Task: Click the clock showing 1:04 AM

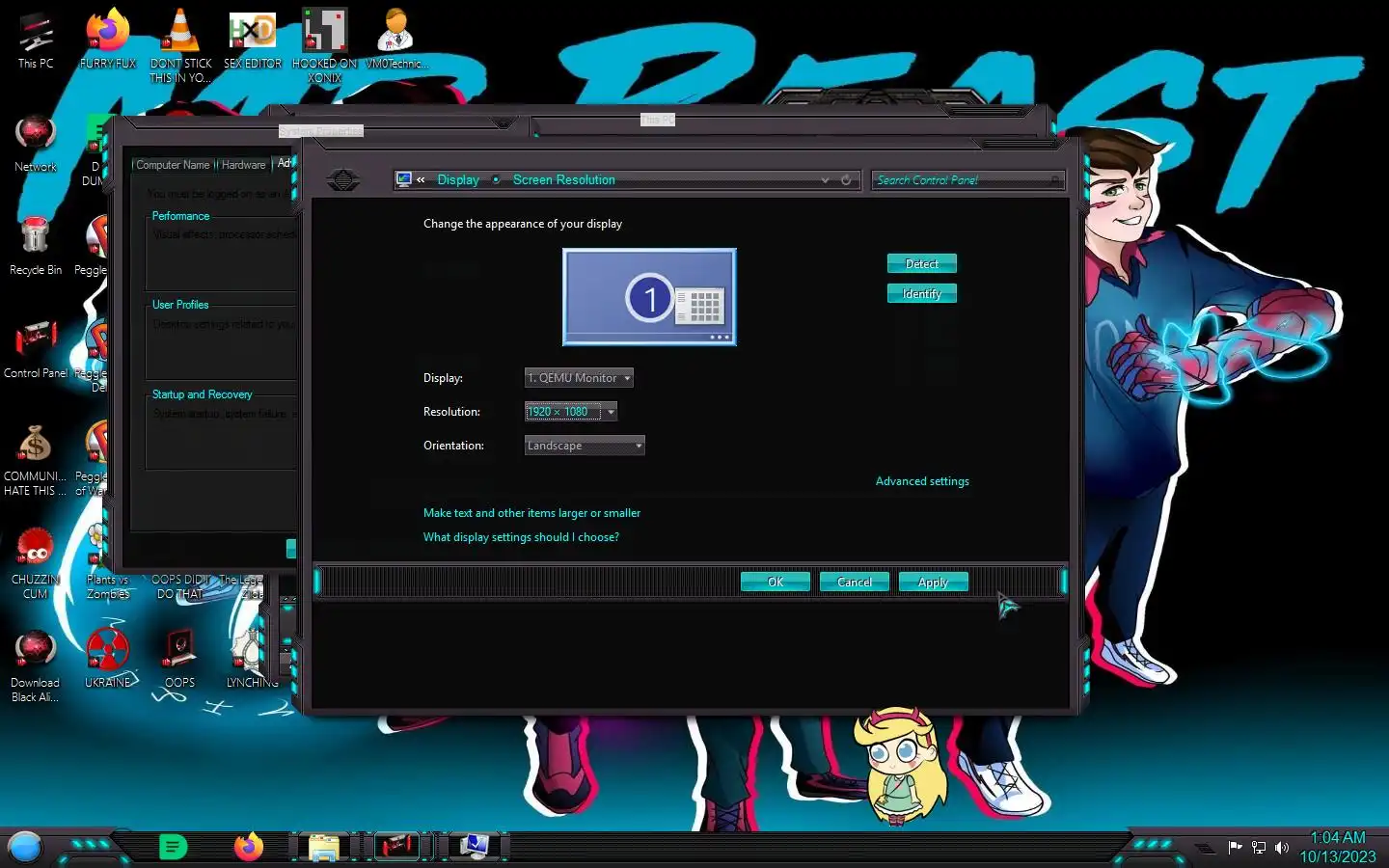Action: tap(1338, 838)
